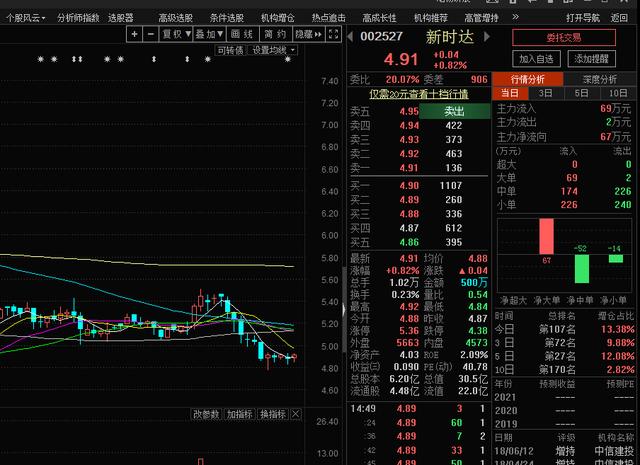The width and height of the screenshot is (640, 465).
Task: Click green 净小单 bar -14
Action: [616, 258]
